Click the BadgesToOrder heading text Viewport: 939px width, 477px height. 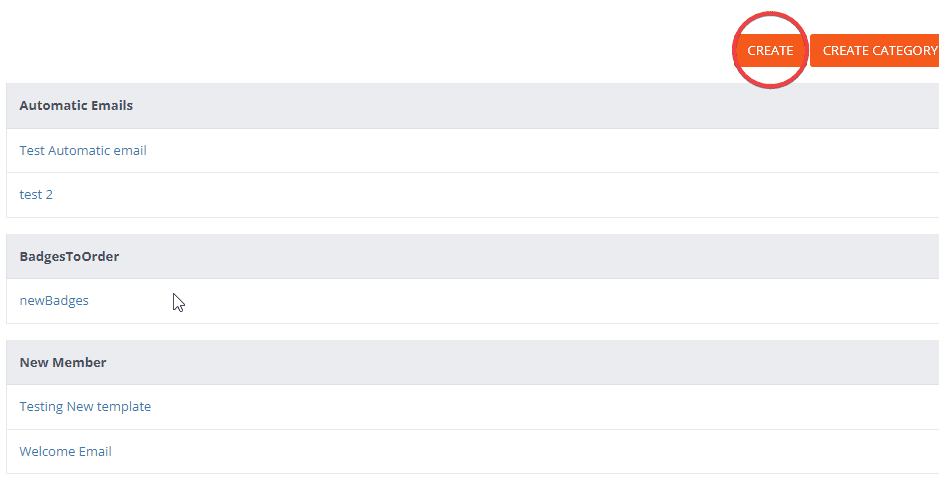pyautogui.click(x=69, y=257)
